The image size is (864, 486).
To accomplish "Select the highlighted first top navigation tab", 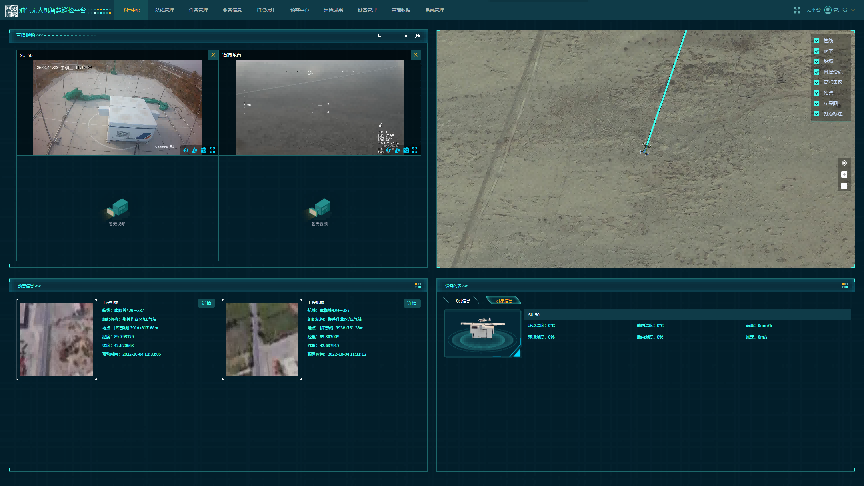I will pyautogui.click(x=130, y=10).
